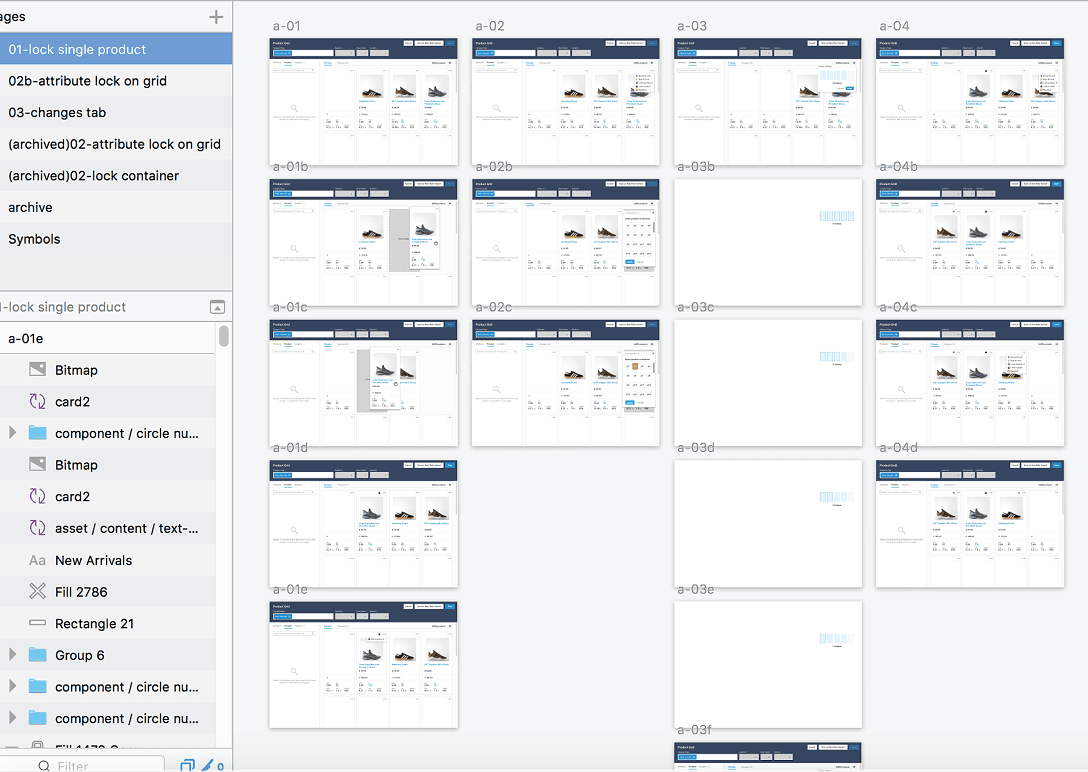The height and width of the screenshot is (772, 1088).
Task: Click the image icon of Bitmap layer directly below a-01e
Action: pyautogui.click(x=37, y=369)
